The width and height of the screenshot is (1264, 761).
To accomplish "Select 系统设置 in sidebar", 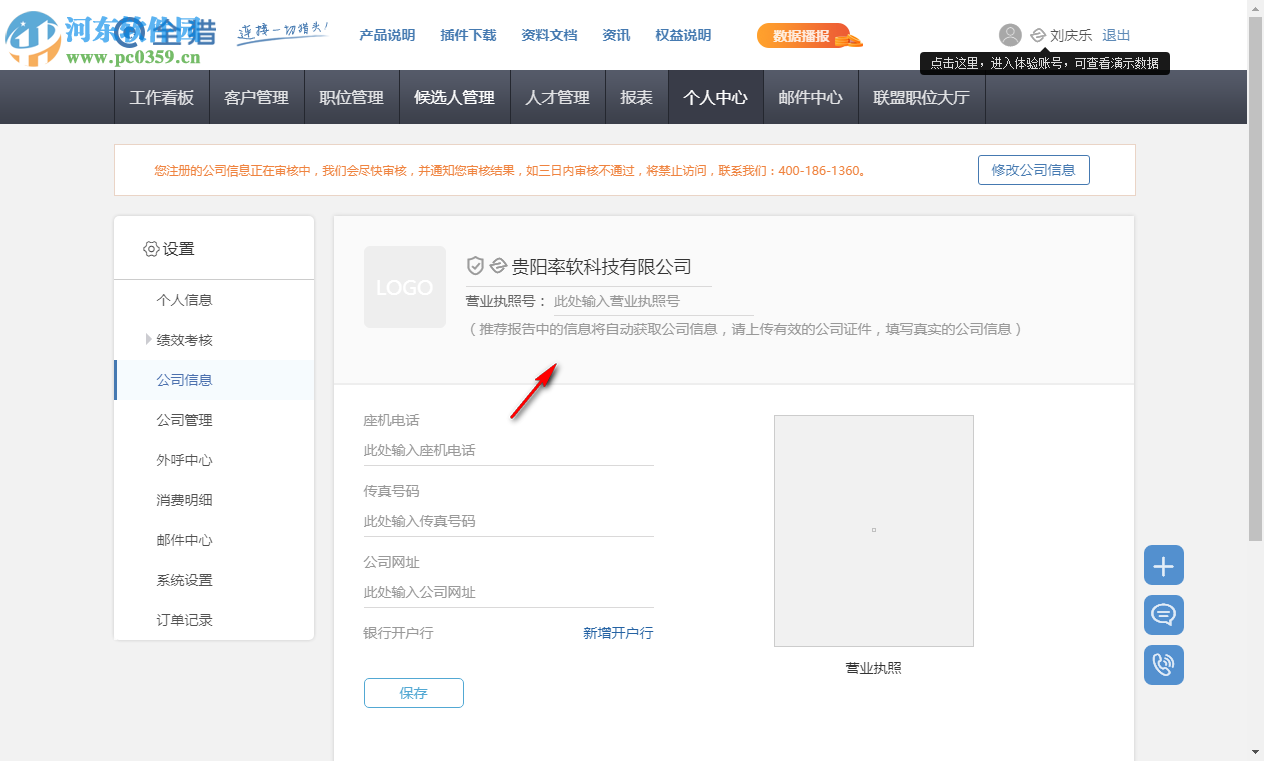I will click(x=214, y=580).
